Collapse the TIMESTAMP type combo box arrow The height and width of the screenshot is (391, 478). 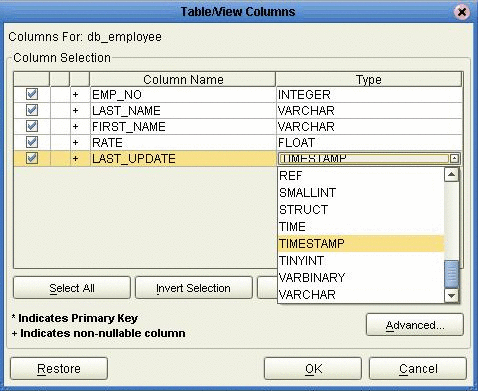click(454, 158)
